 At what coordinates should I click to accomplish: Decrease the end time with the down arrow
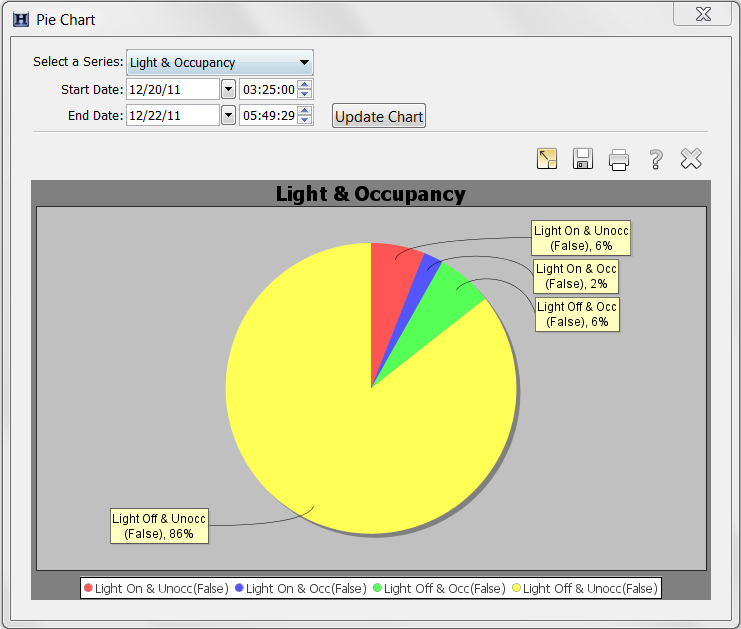point(305,120)
